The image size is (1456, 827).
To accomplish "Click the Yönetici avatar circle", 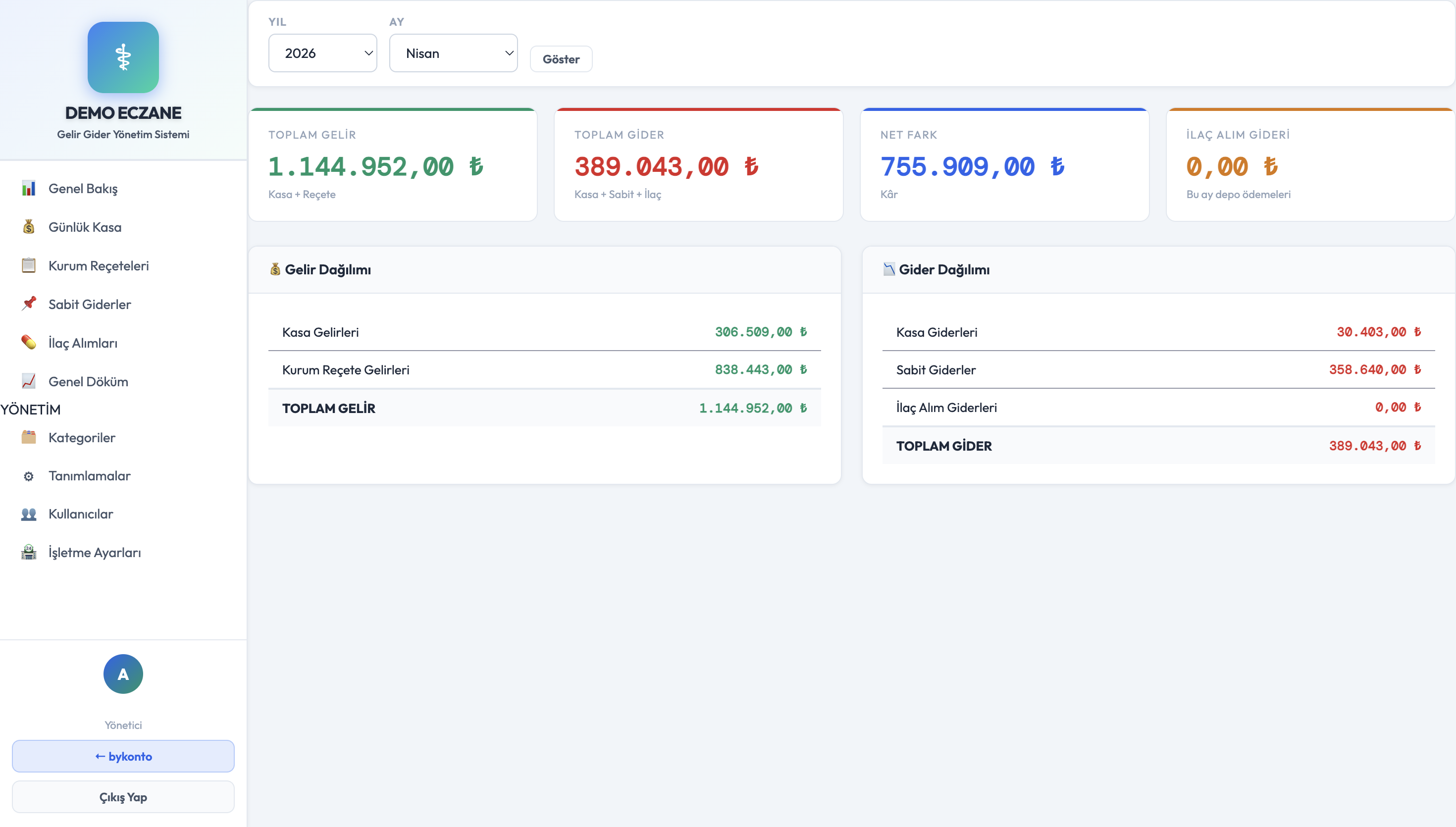I will tap(123, 673).
